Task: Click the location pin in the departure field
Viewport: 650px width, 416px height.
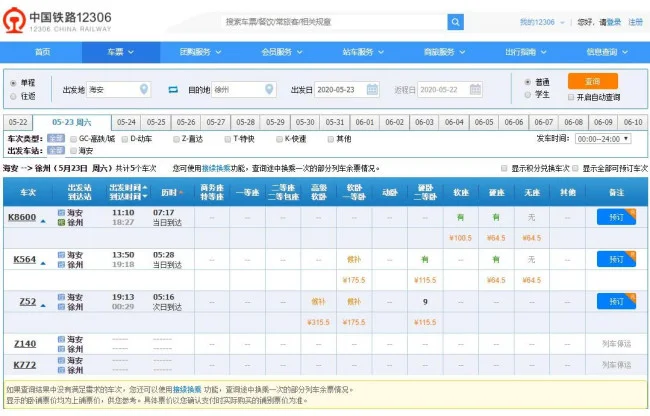Action: [x=144, y=89]
